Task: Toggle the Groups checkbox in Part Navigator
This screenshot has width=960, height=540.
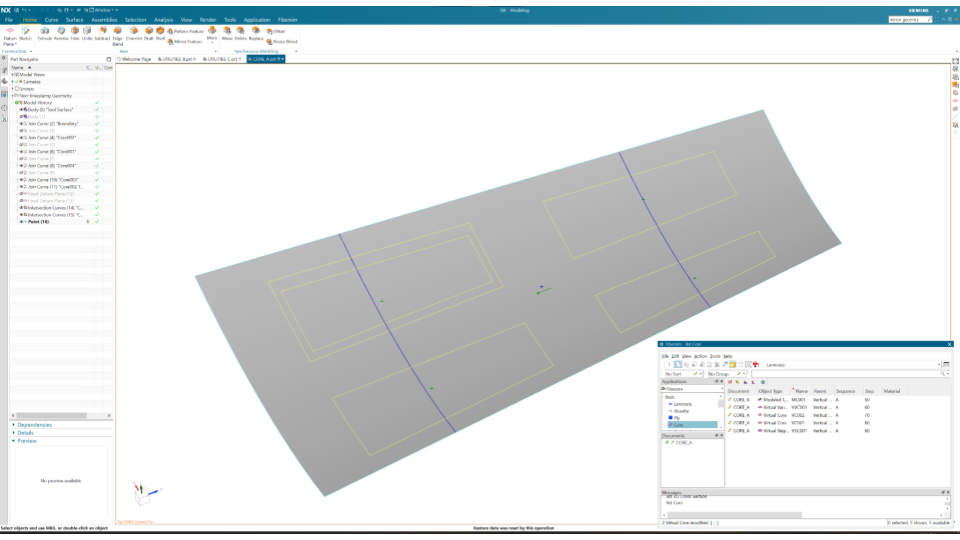Action: pyautogui.click(x=17, y=88)
